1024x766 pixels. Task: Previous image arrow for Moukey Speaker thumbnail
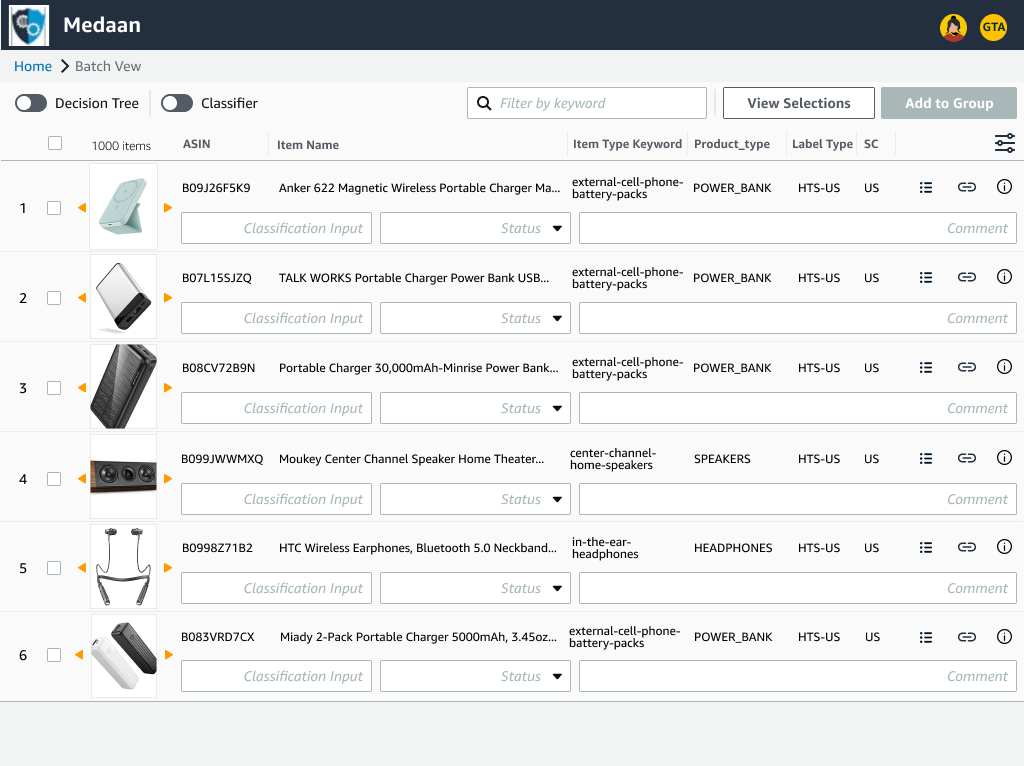tap(82, 479)
